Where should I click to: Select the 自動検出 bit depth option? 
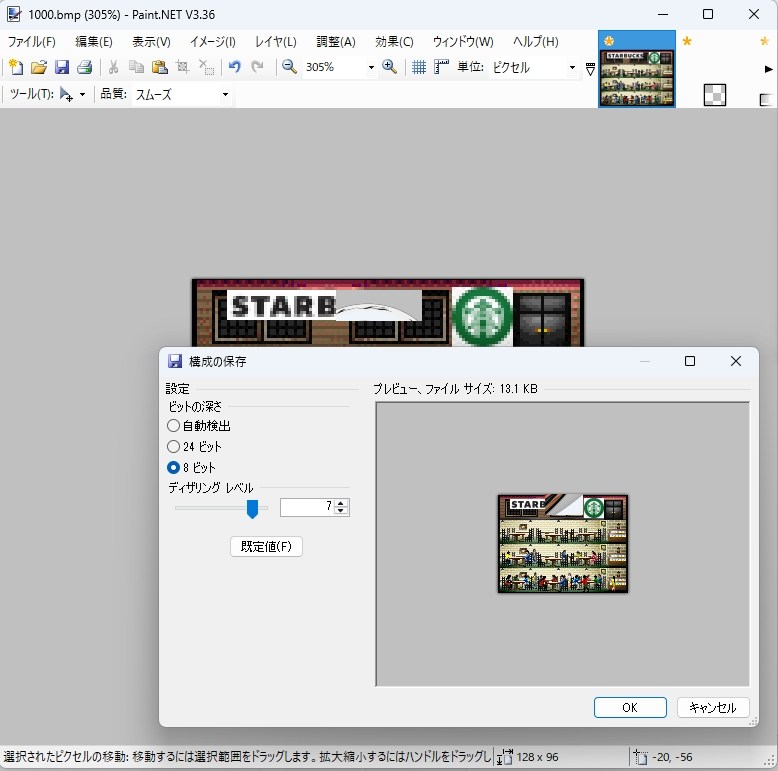point(174,426)
